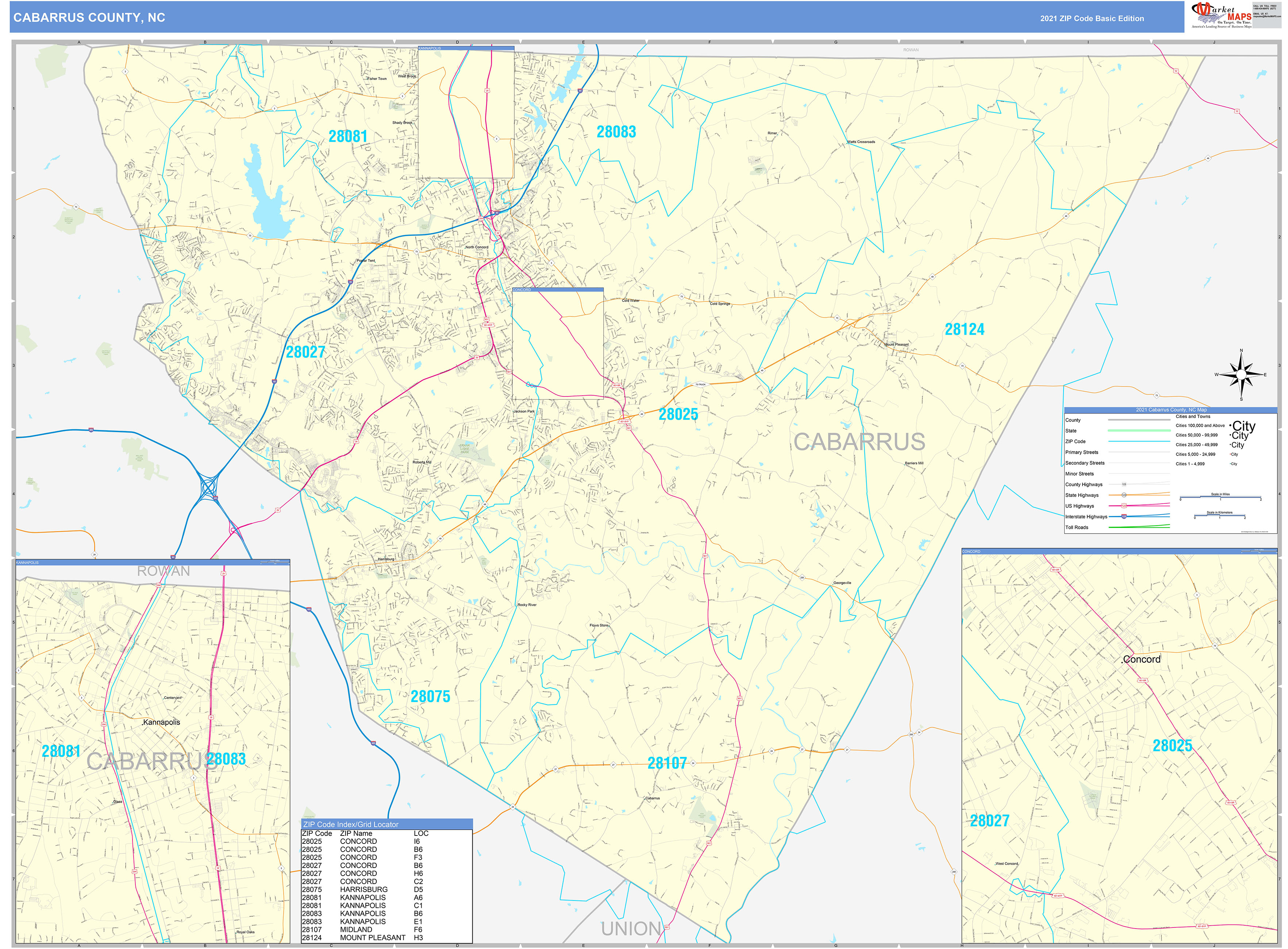Image resolution: width=1288 pixels, height=949 pixels.
Task: Click the County Highways 123 marker in legend
Action: point(1124,484)
